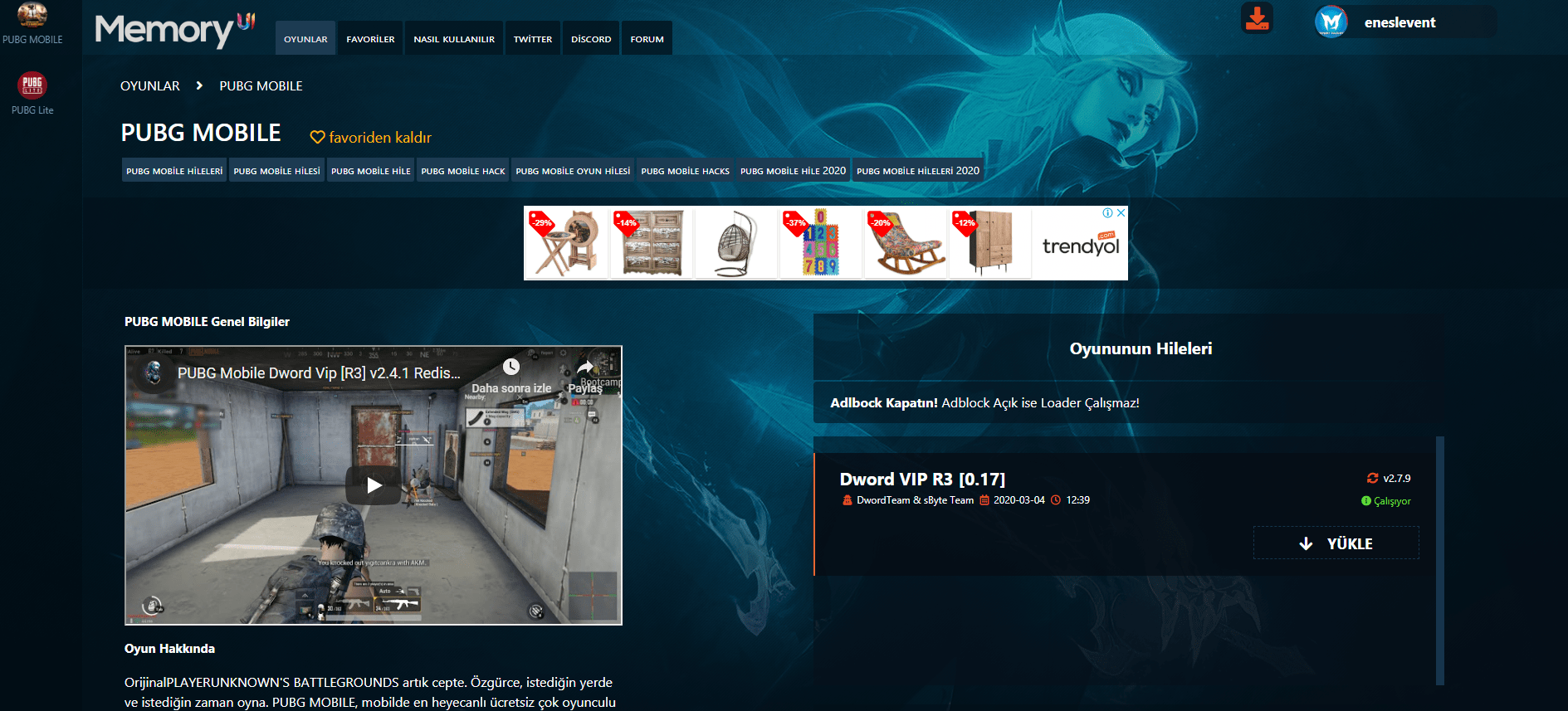Click the Çalışıyor status text

(1392, 501)
